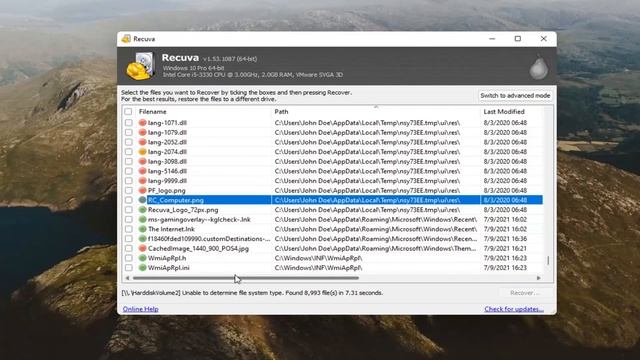
Task: Click red status dot for lang-5146.dll
Action: (142, 171)
